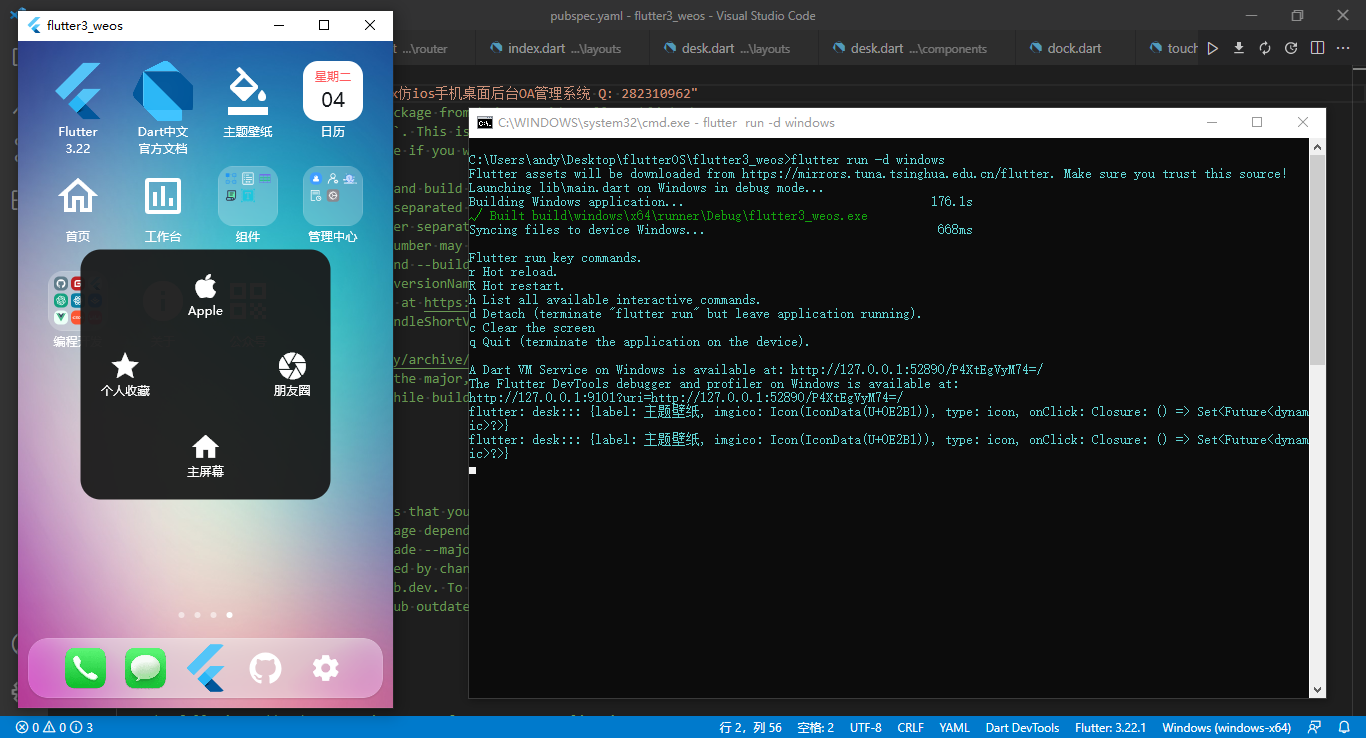Change file encoding via UTF-8
Image resolution: width=1366 pixels, height=738 pixels.
866,727
